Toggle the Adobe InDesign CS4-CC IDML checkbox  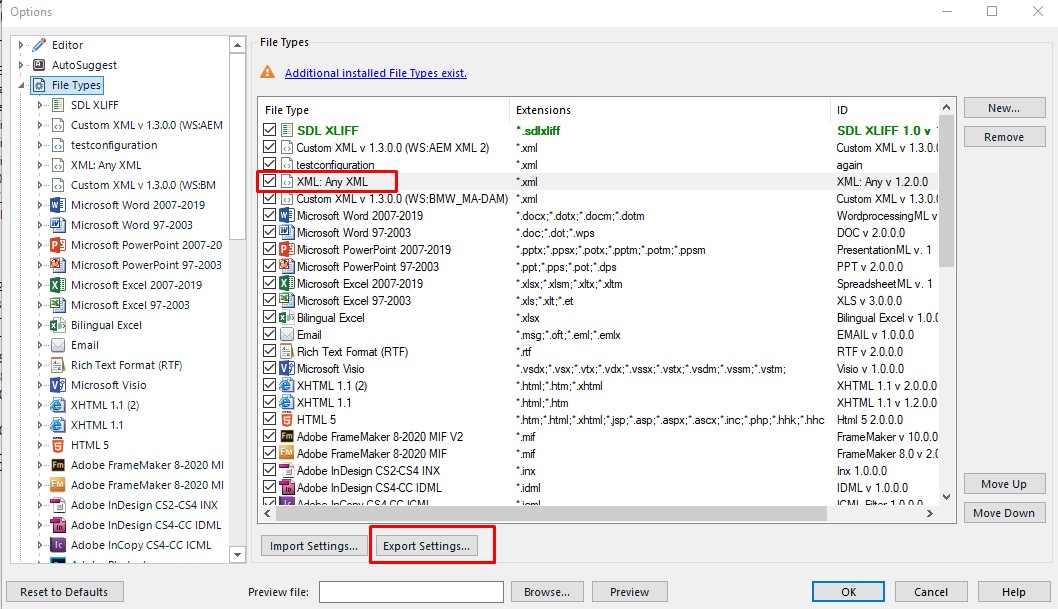click(x=270, y=487)
